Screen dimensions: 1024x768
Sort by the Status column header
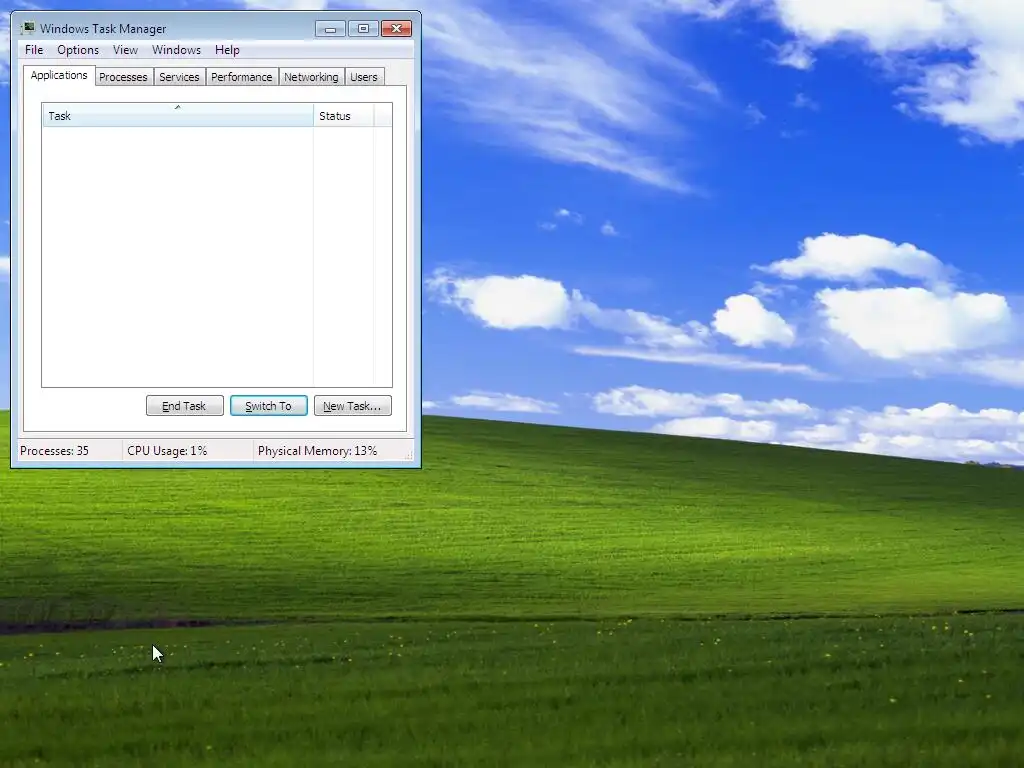(344, 116)
